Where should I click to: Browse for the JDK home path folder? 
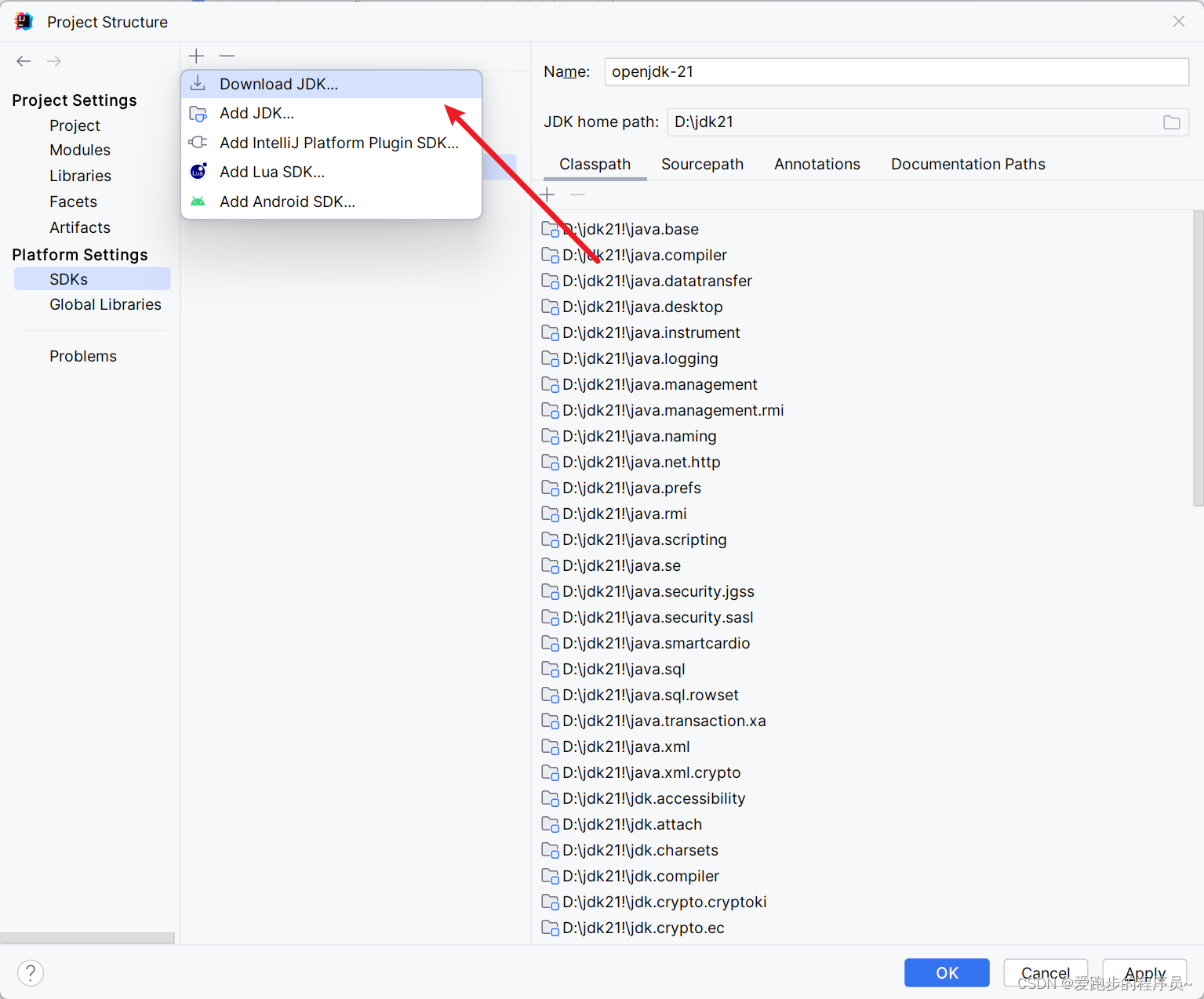click(1172, 122)
